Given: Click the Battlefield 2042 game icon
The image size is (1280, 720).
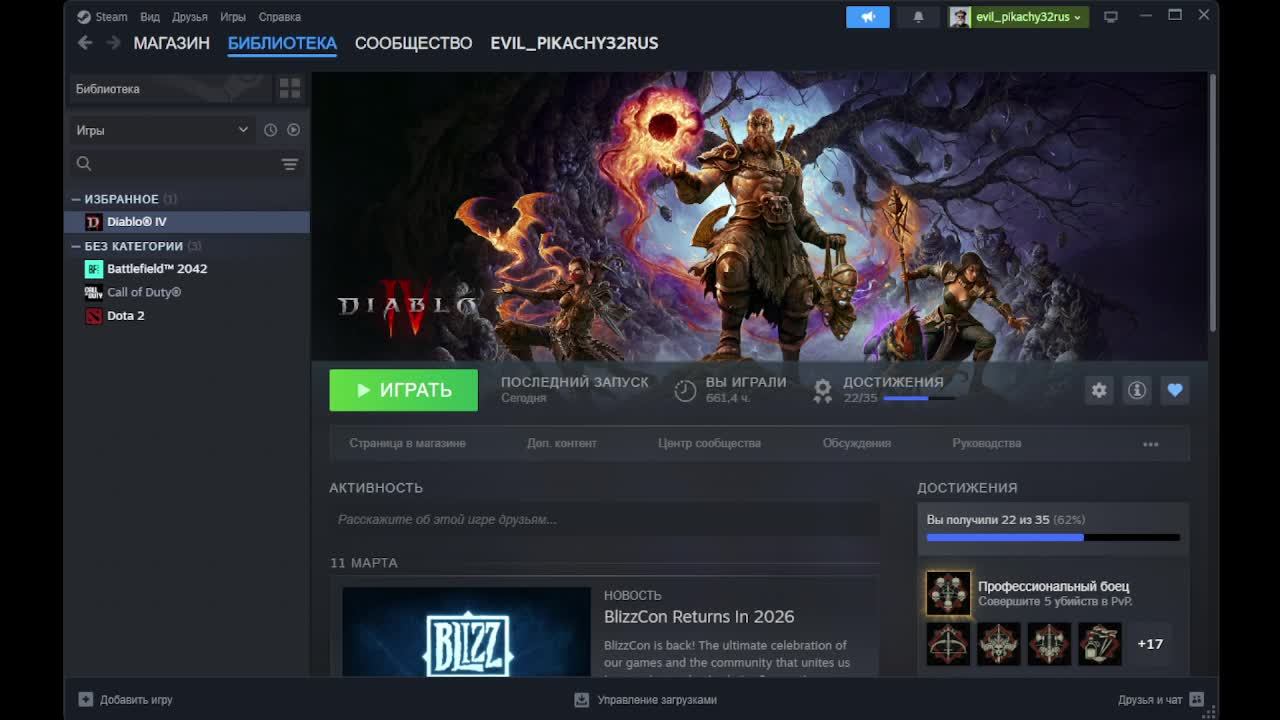Looking at the screenshot, I should coord(93,269).
